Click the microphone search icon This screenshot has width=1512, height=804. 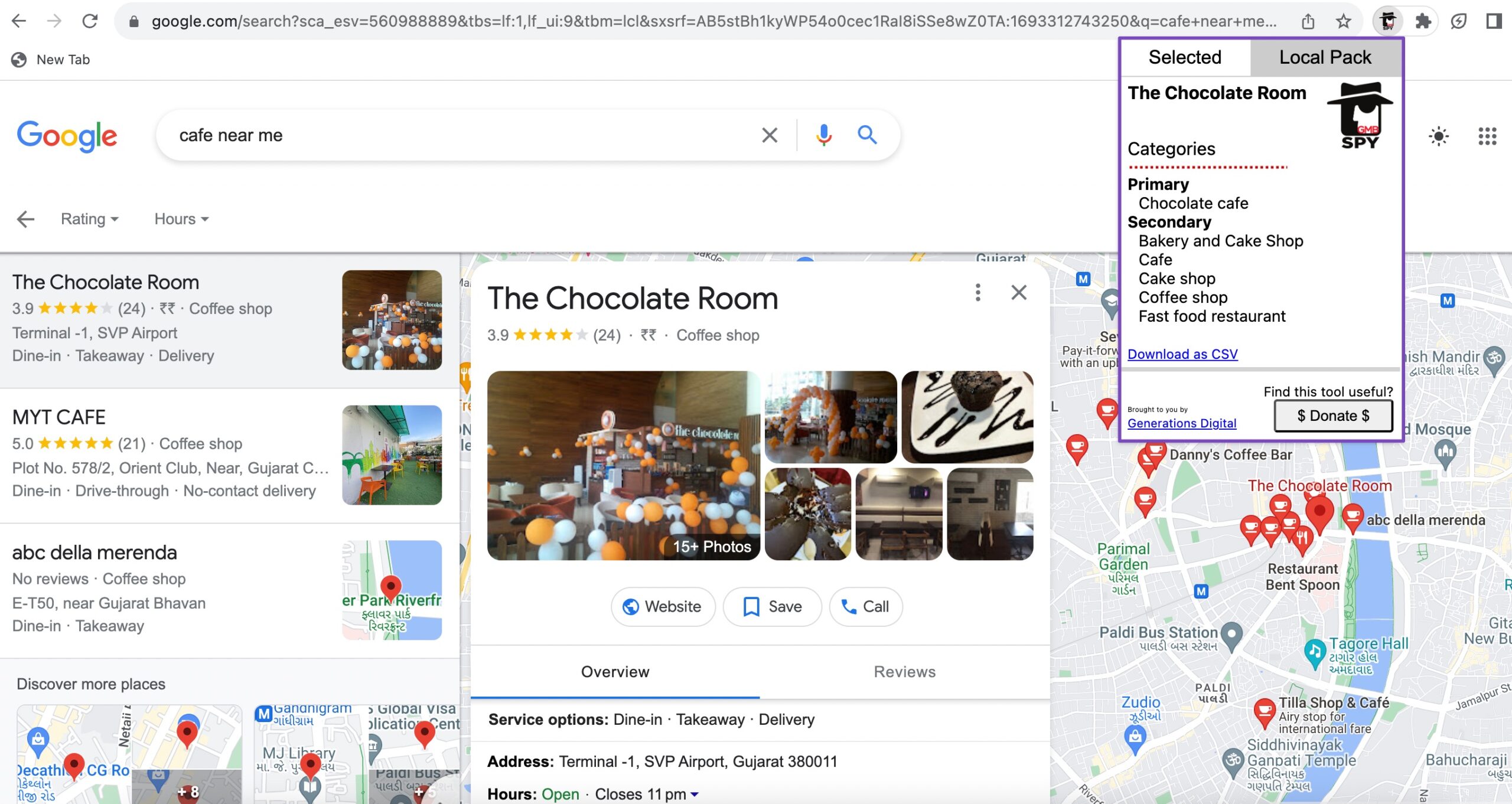[x=820, y=135]
